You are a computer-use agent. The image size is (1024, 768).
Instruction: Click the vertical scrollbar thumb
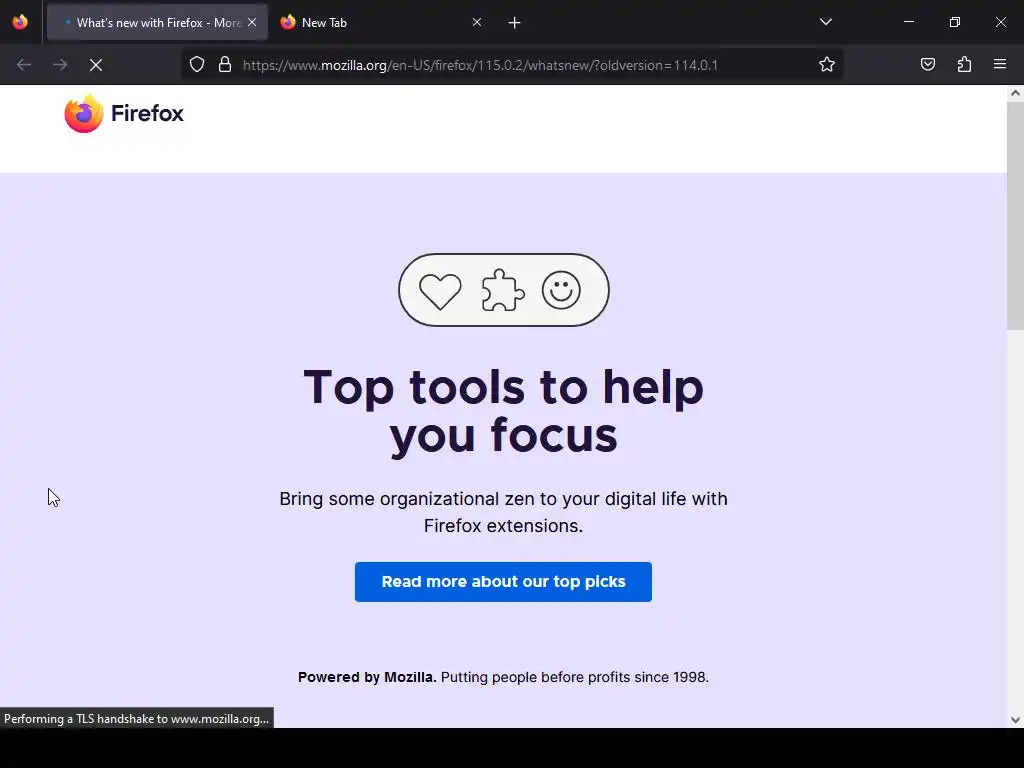pyautogui.click(x=1015, y=216)
